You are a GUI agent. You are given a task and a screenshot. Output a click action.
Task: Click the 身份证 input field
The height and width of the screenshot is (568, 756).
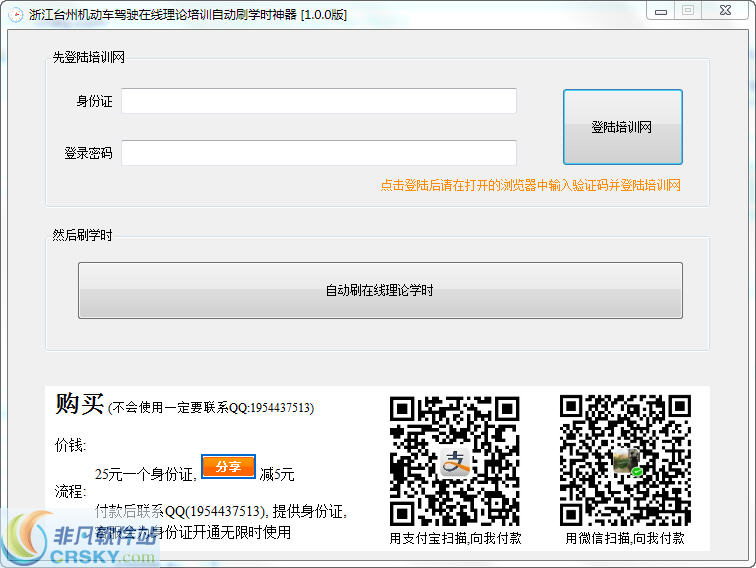[319, 101]
